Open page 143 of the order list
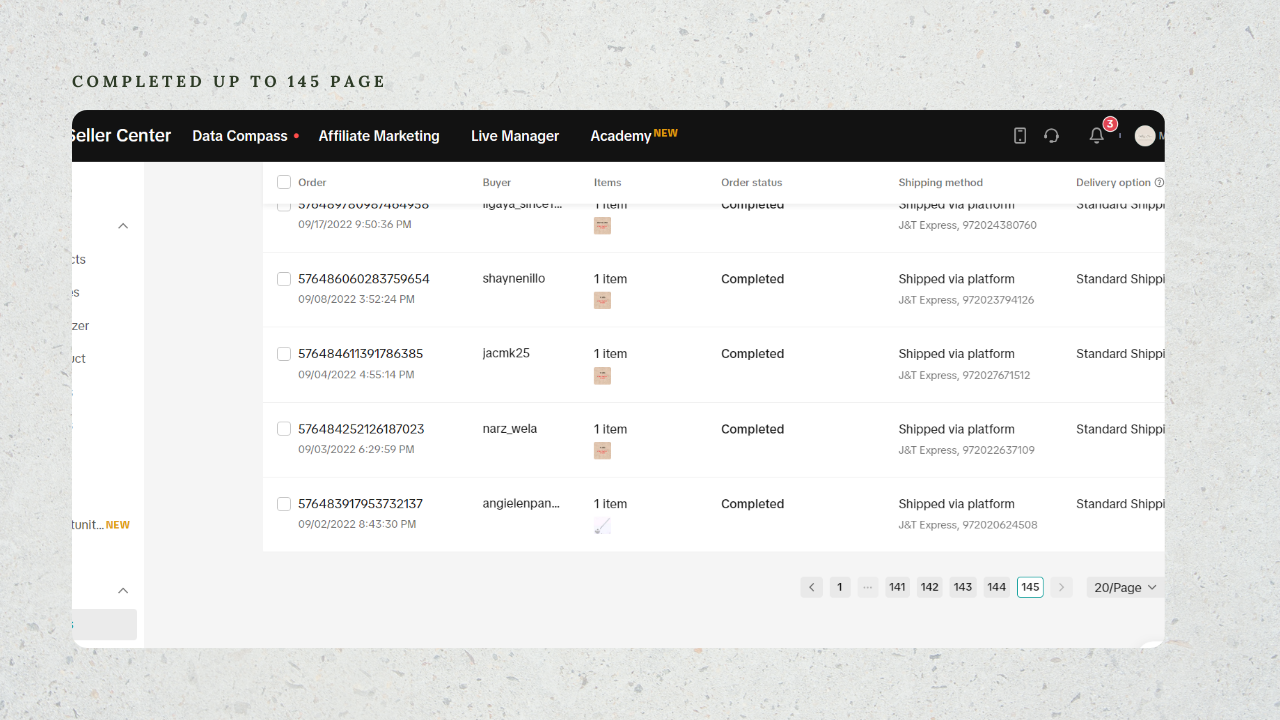Screen dimensions: 1280x720 [963, 587]
